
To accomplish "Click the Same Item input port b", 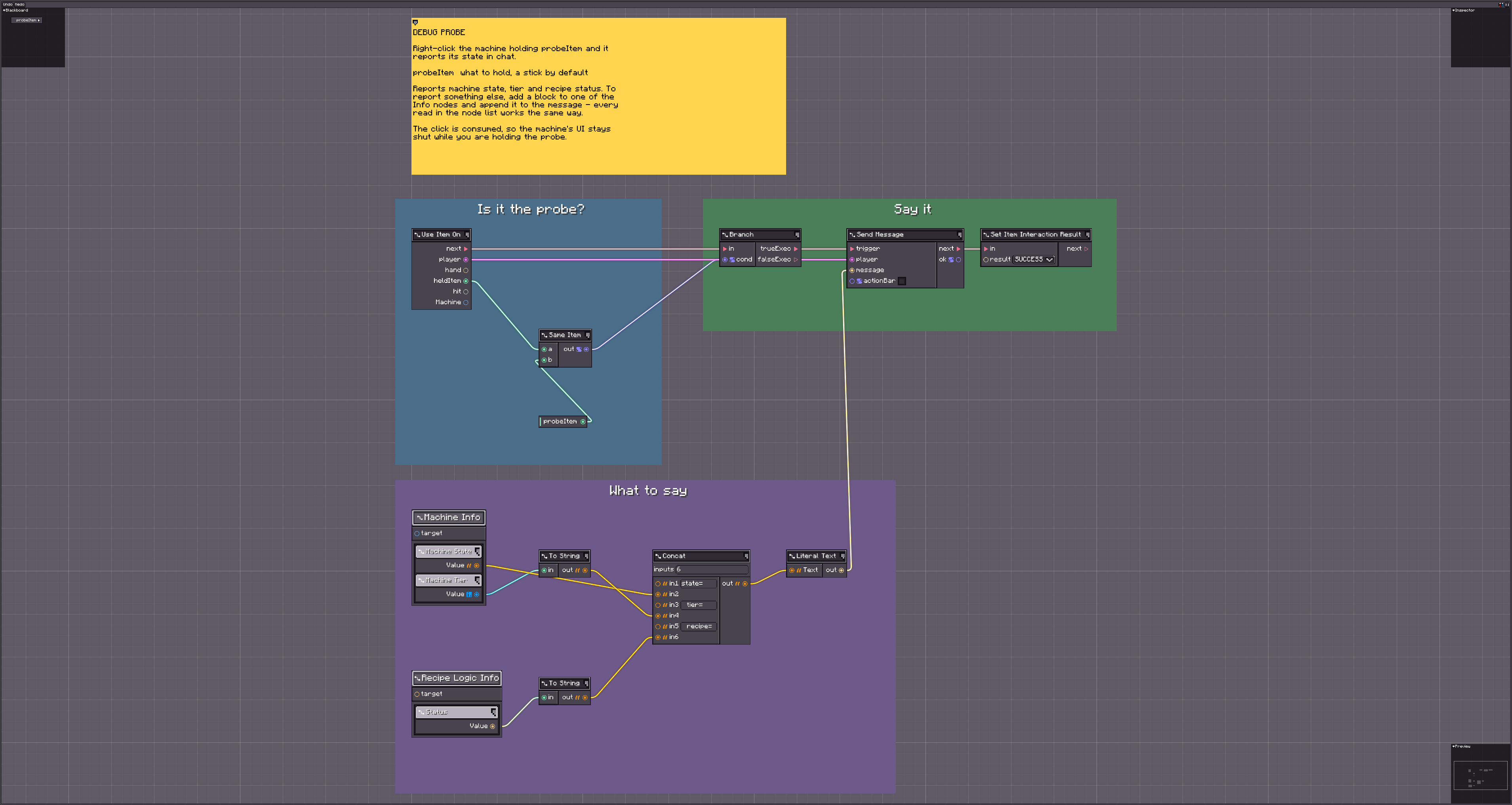I will [544, 360].
